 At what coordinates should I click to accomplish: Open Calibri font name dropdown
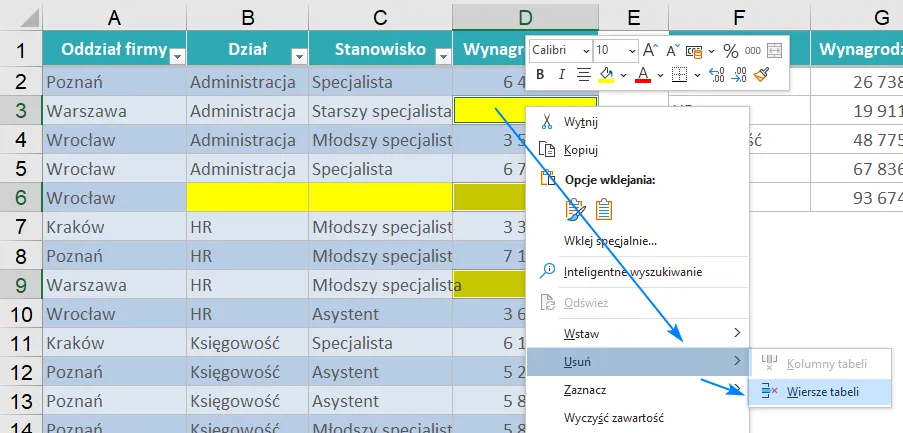(x=586, y=51)
